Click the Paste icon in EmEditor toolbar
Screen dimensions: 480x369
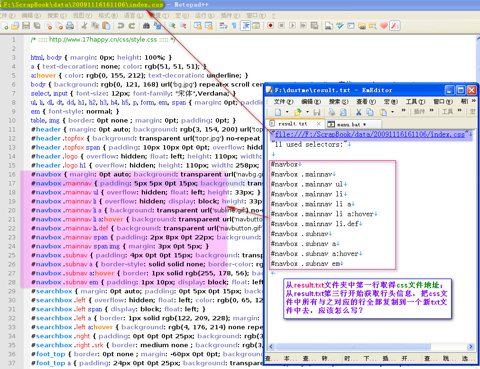click(384, 112)
